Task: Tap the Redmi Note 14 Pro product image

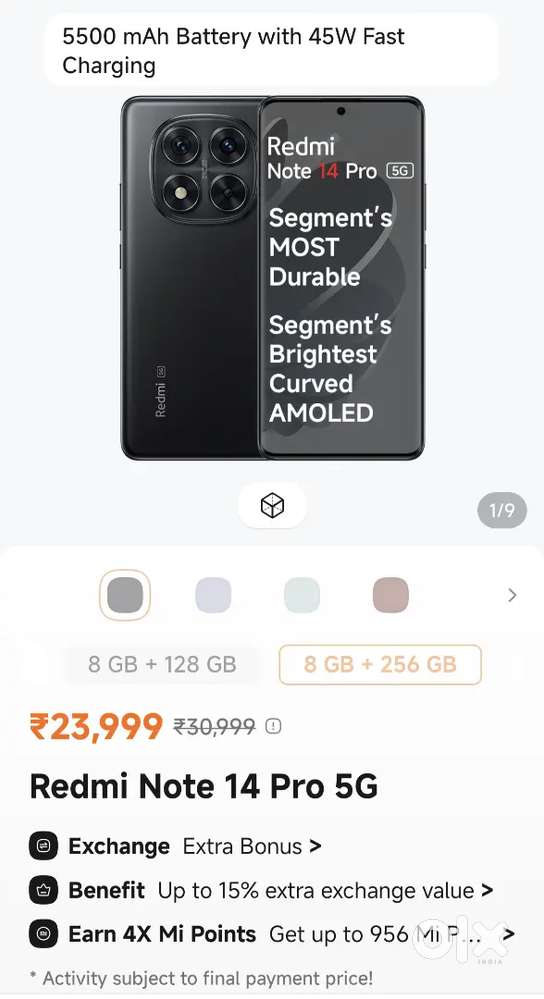Action: (273, 278)
